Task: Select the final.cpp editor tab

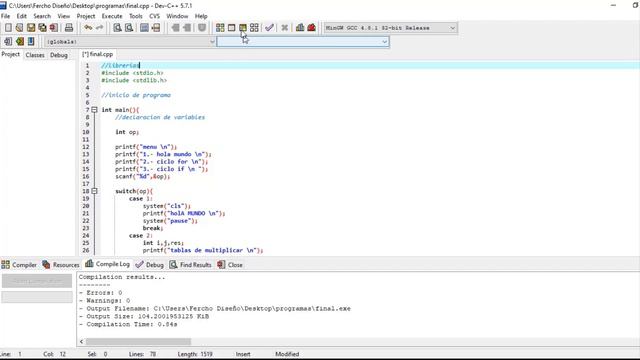Action: point(98,54)
